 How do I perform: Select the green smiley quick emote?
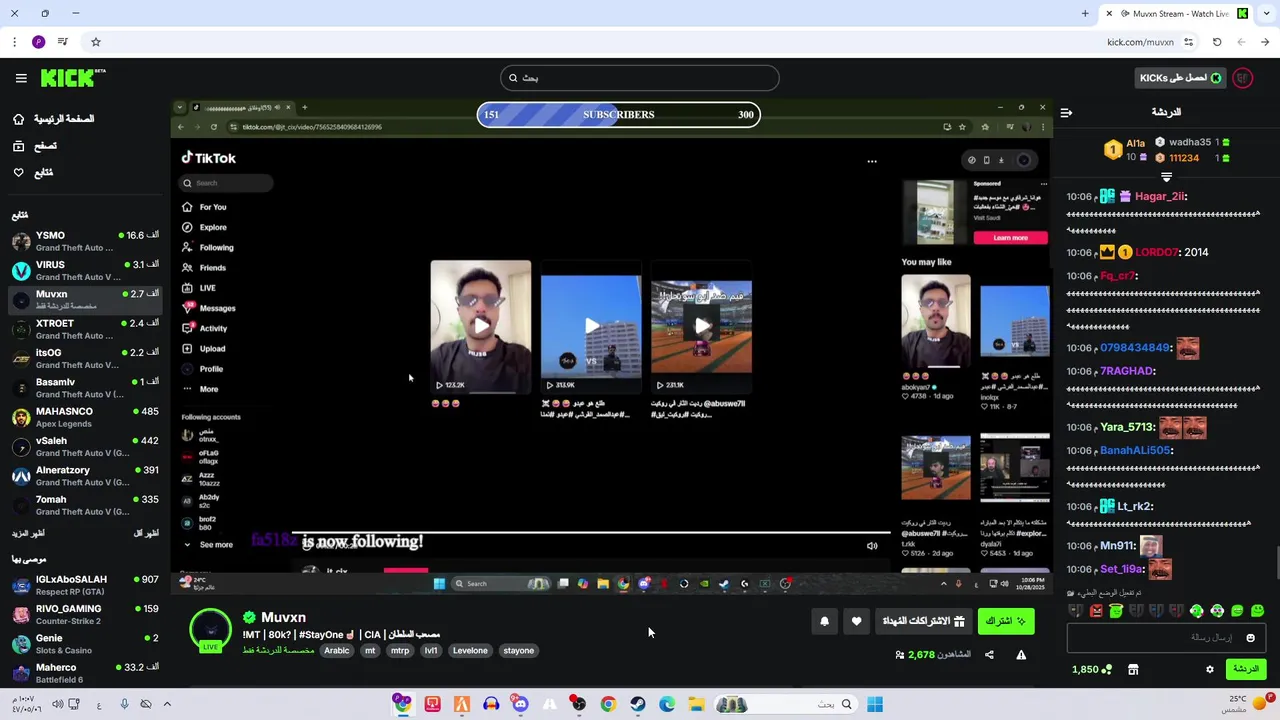[x=1257, y=610]
